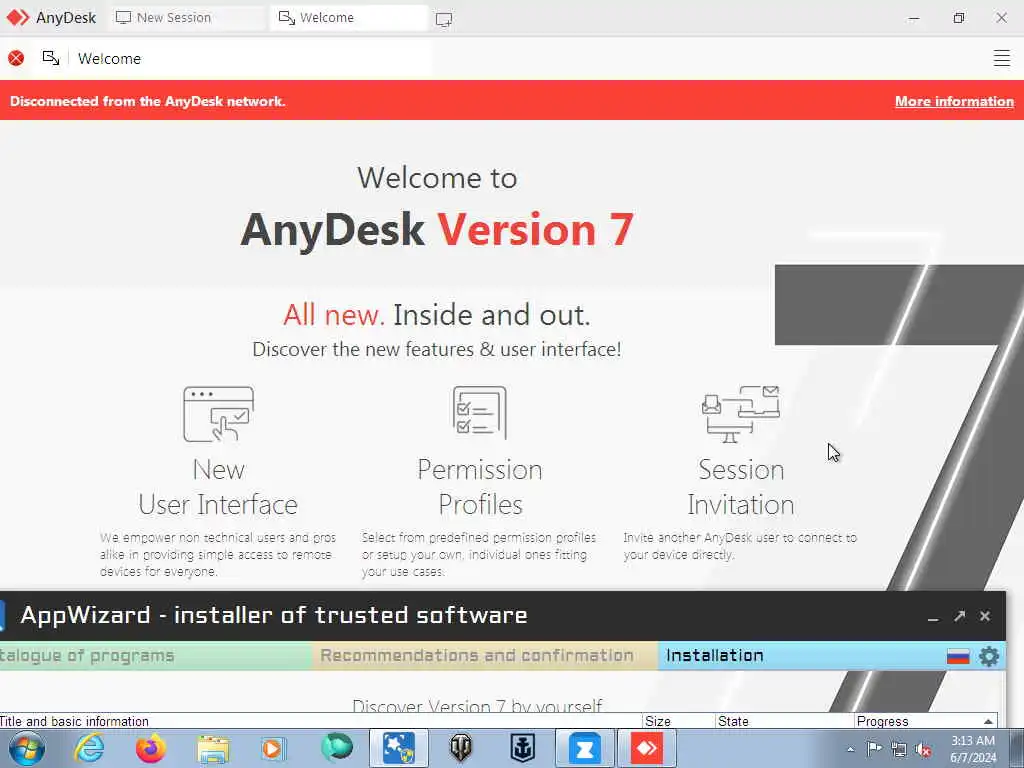Launch Firefox from the taskbar
This screenshot has height=768, width=1024.
point(151,748)
